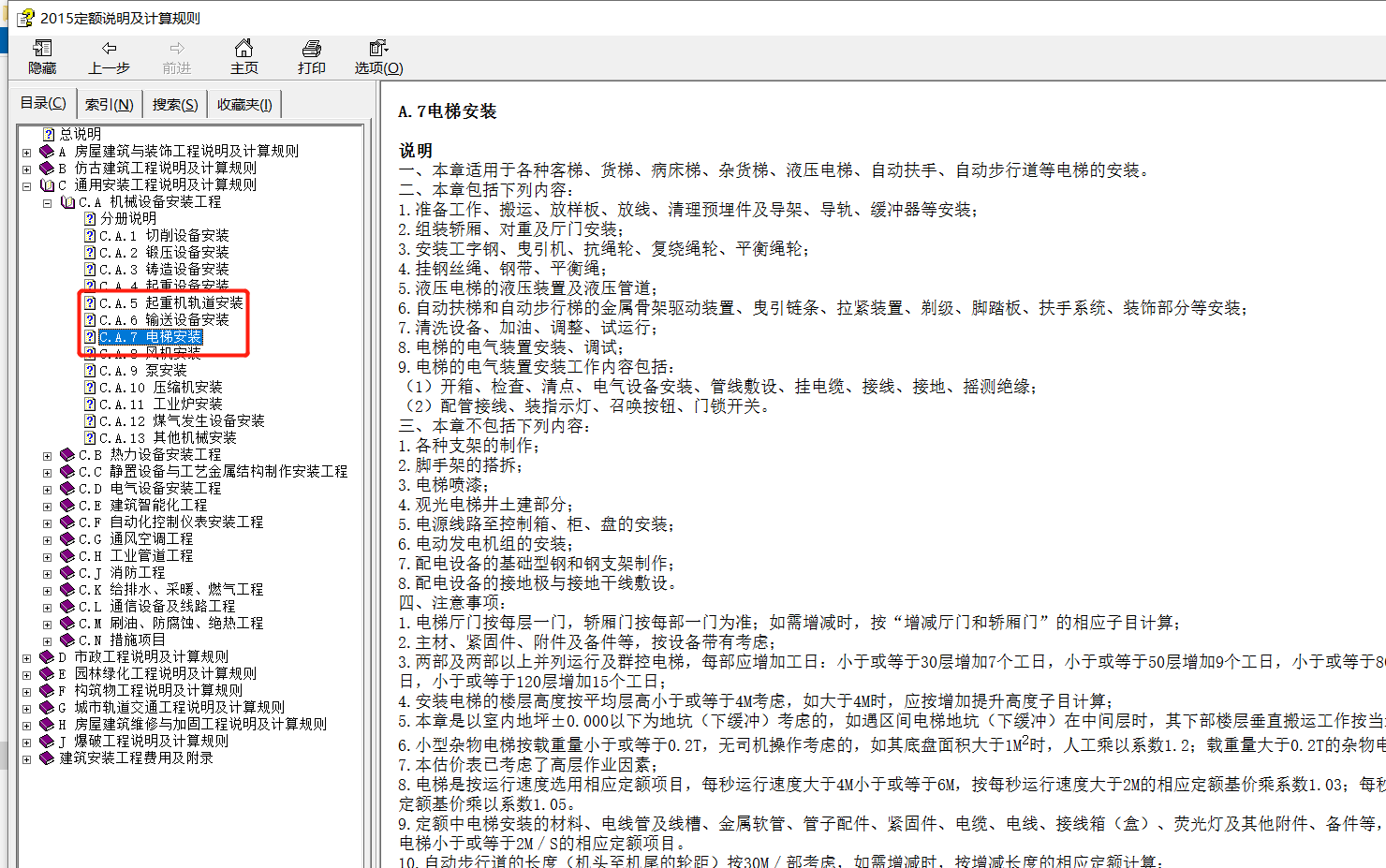Open the C.A.6 输送设备安装 topic
This screenshot has height=868, width=1386.
[x=164, y=319]
